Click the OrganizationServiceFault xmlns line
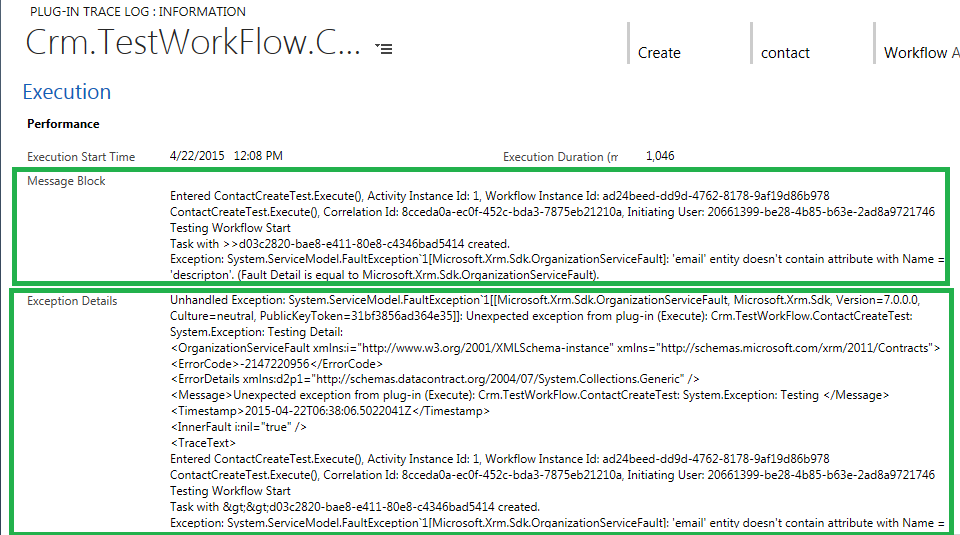The image size is (960, 535). [555, 348]
